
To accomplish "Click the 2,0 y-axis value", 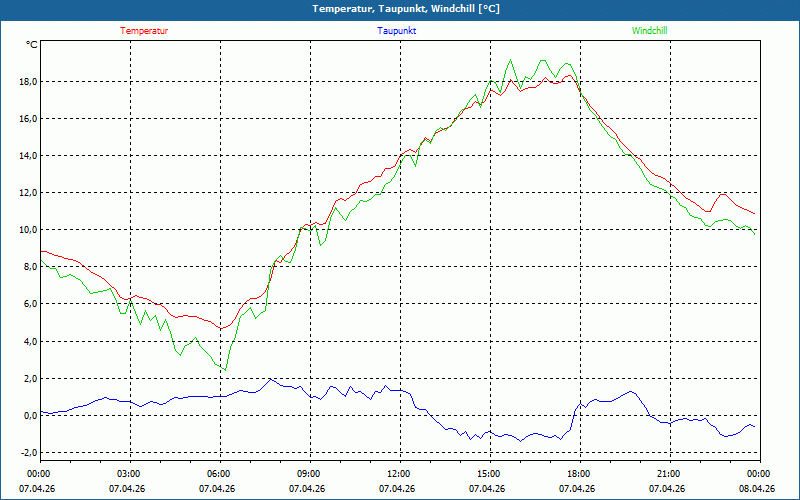I will (30, 379).
